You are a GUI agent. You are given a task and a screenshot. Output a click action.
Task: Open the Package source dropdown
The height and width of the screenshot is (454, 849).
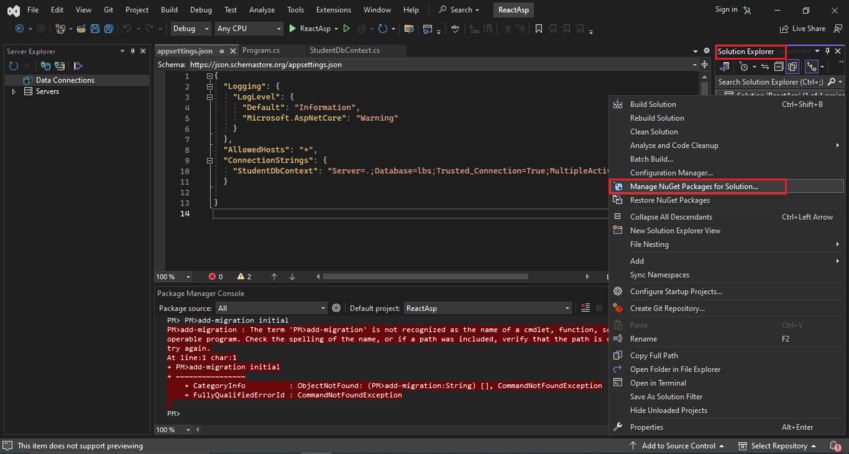pos(272,308)
